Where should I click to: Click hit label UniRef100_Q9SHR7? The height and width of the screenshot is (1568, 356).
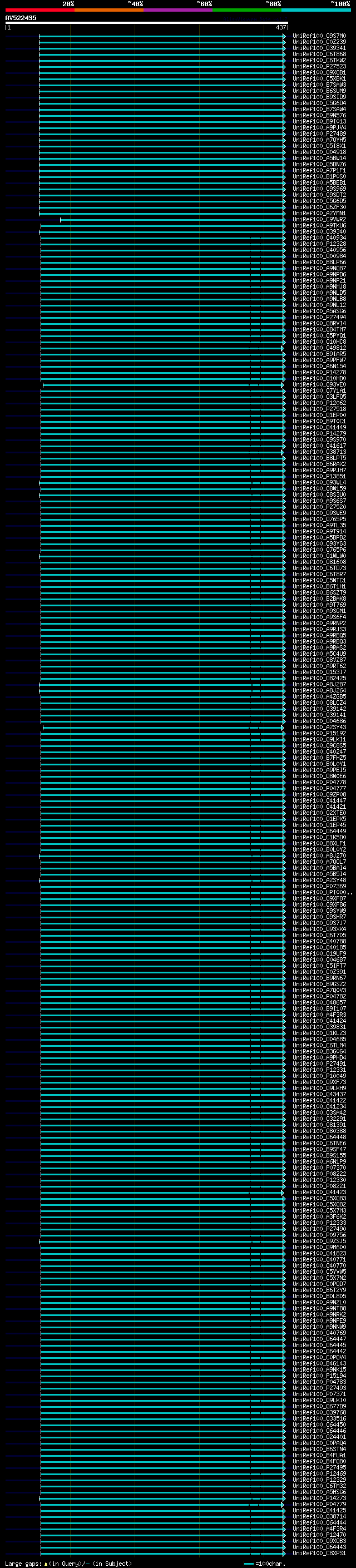pos(319,917)
